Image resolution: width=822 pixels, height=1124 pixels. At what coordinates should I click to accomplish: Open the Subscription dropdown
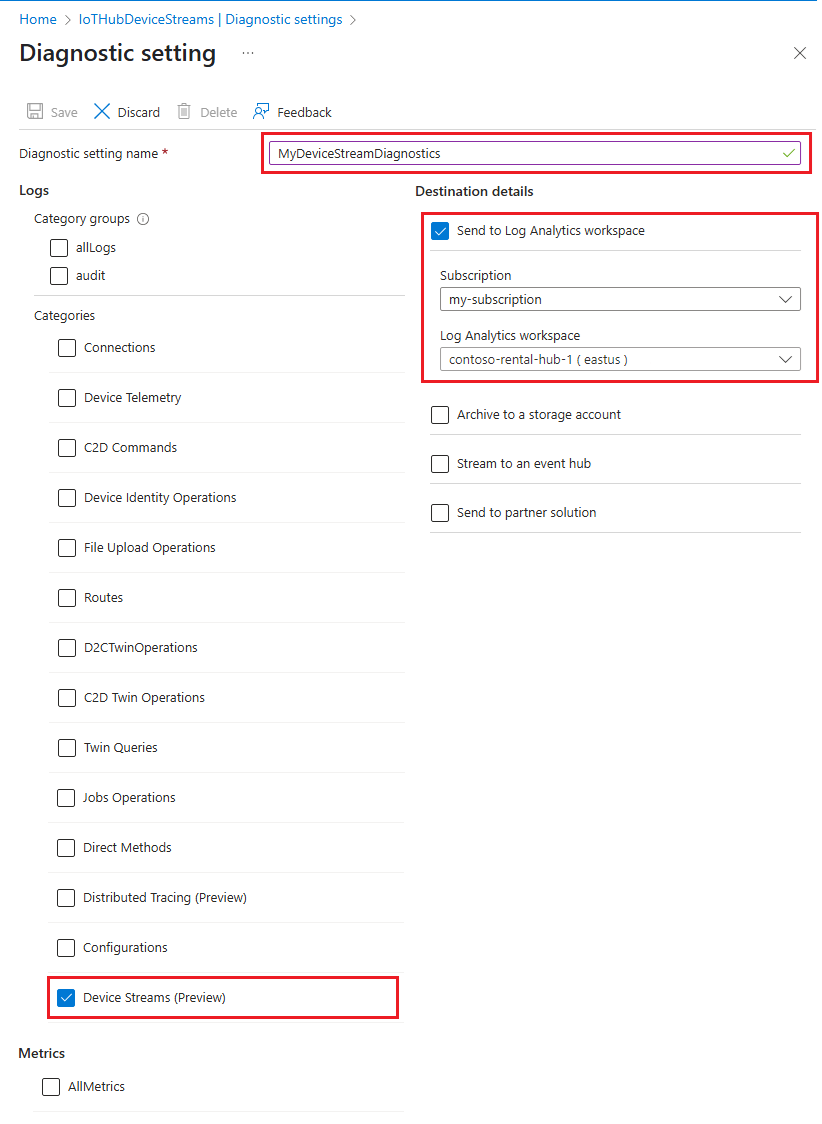pyautogui.click(x=620, y=299)
